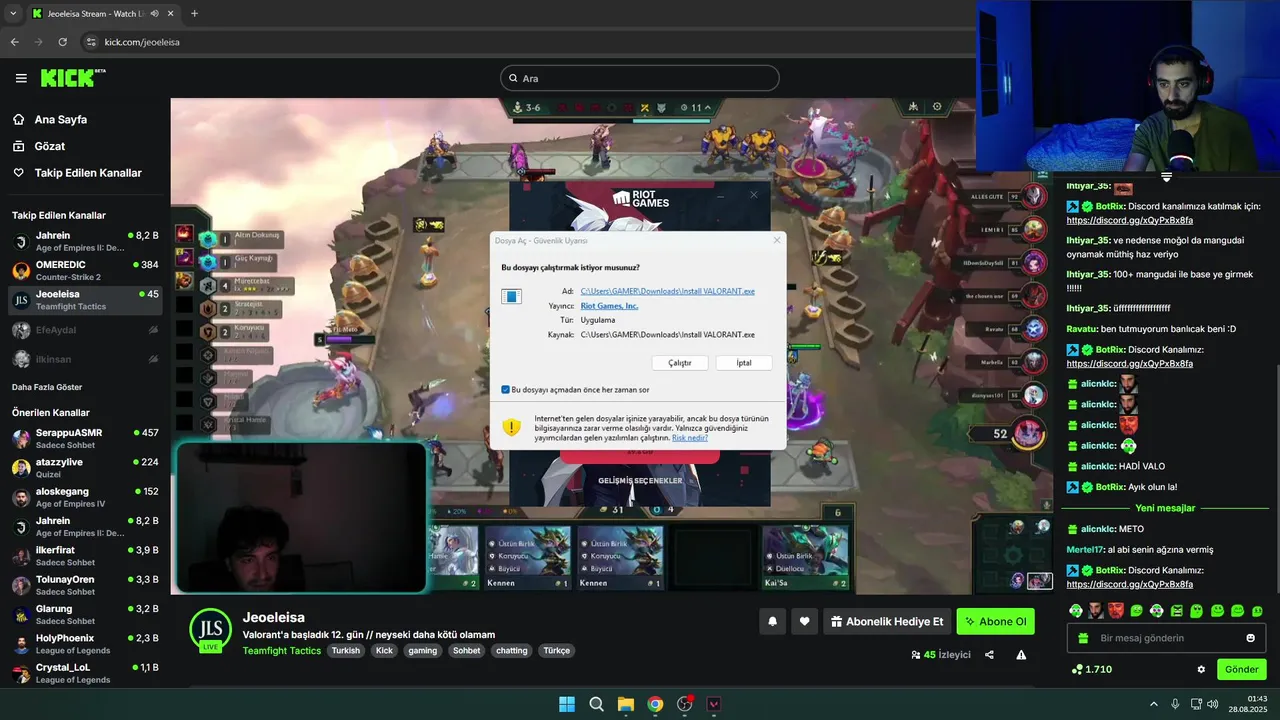Click Abonelik Hediye Et
Screen dimensions: 1280x720
coord(887,622)
